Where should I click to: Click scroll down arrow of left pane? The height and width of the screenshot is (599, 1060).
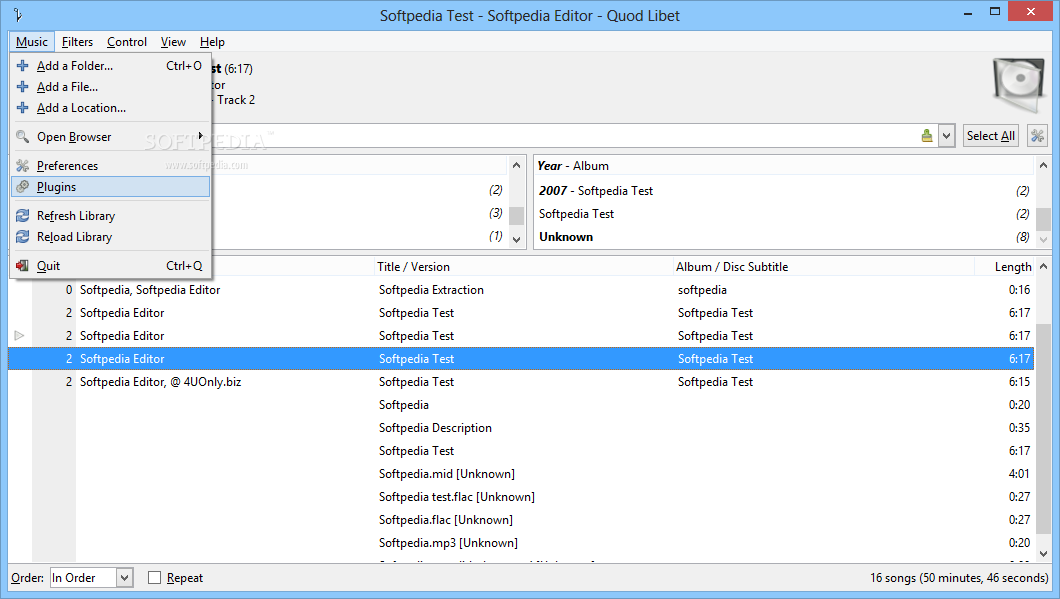(x=516, y=239)
